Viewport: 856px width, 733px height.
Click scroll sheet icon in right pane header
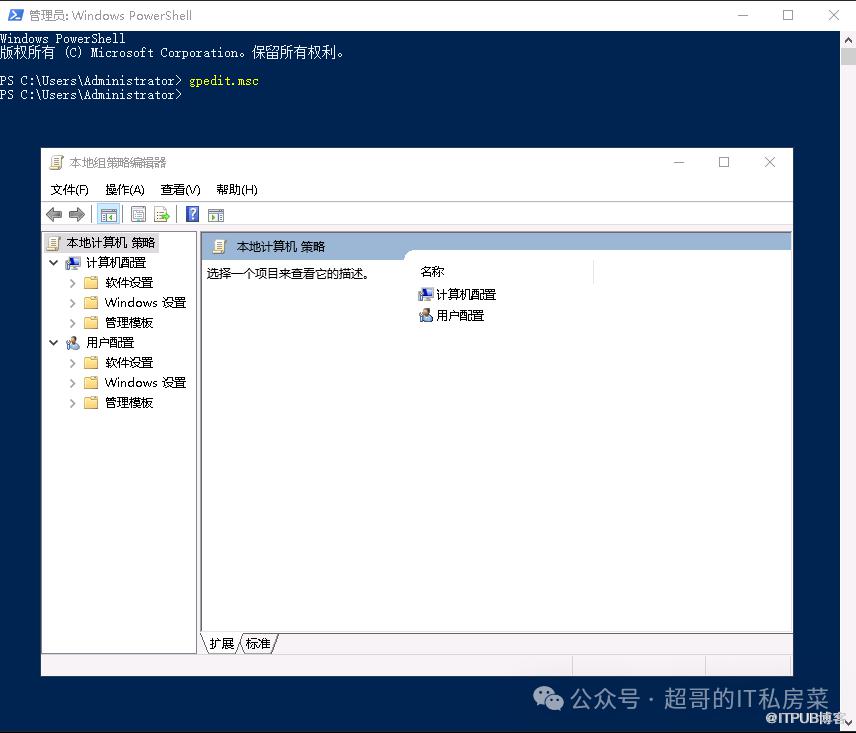point(219,247)
